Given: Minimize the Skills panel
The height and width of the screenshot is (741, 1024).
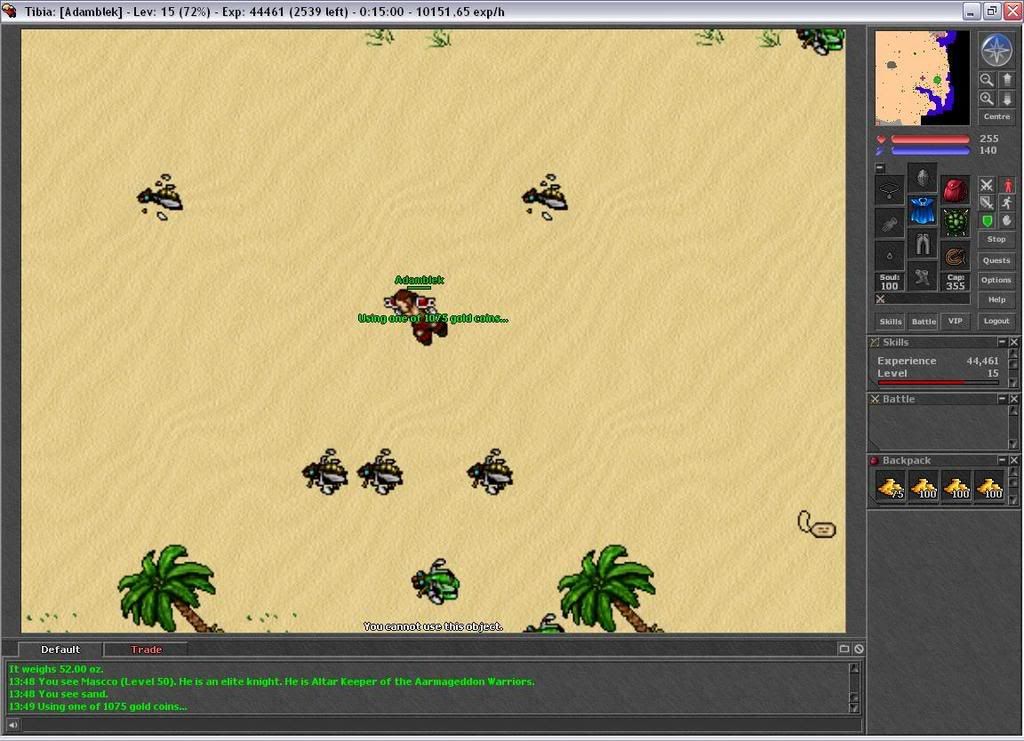Looking at the screenshot, I should (x=1002, y=342).
